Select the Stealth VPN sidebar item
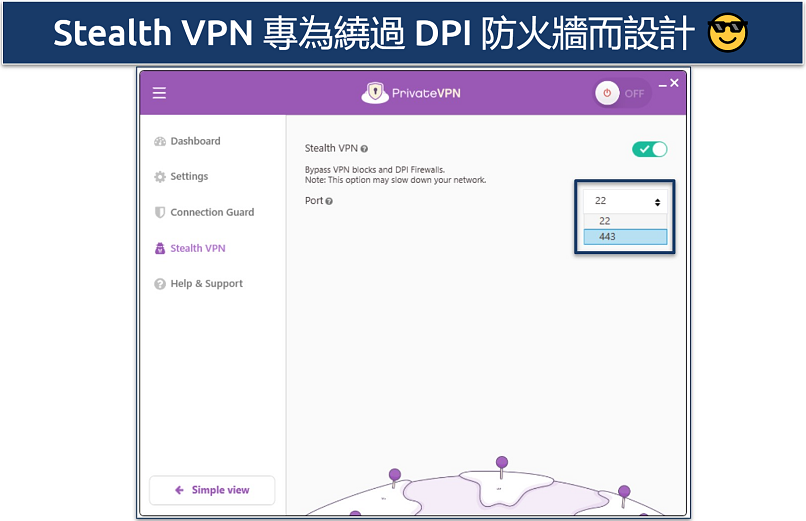This screenshot has width=806, height=521. 190,248
